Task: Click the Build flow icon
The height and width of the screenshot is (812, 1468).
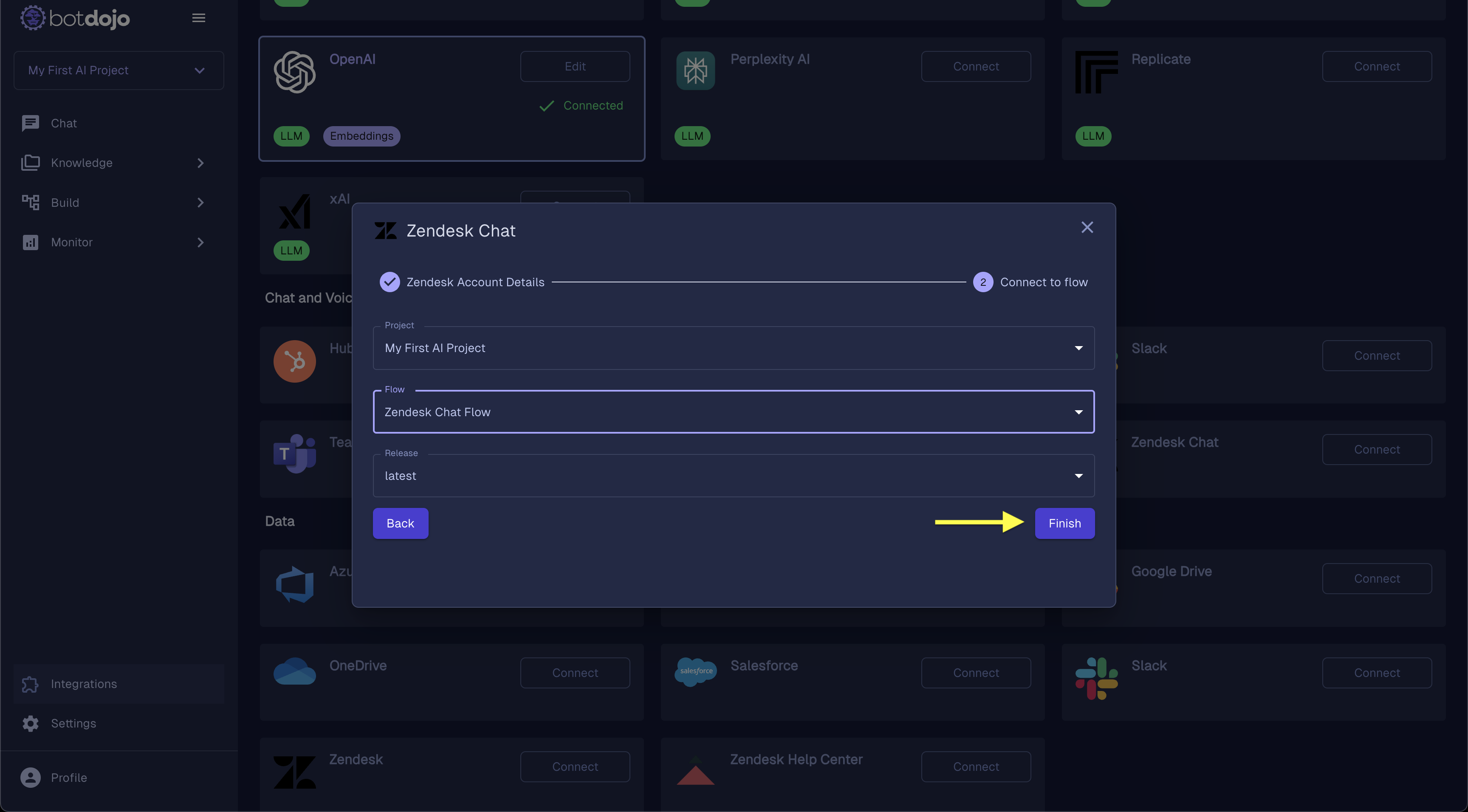Action: click(30, 202)
